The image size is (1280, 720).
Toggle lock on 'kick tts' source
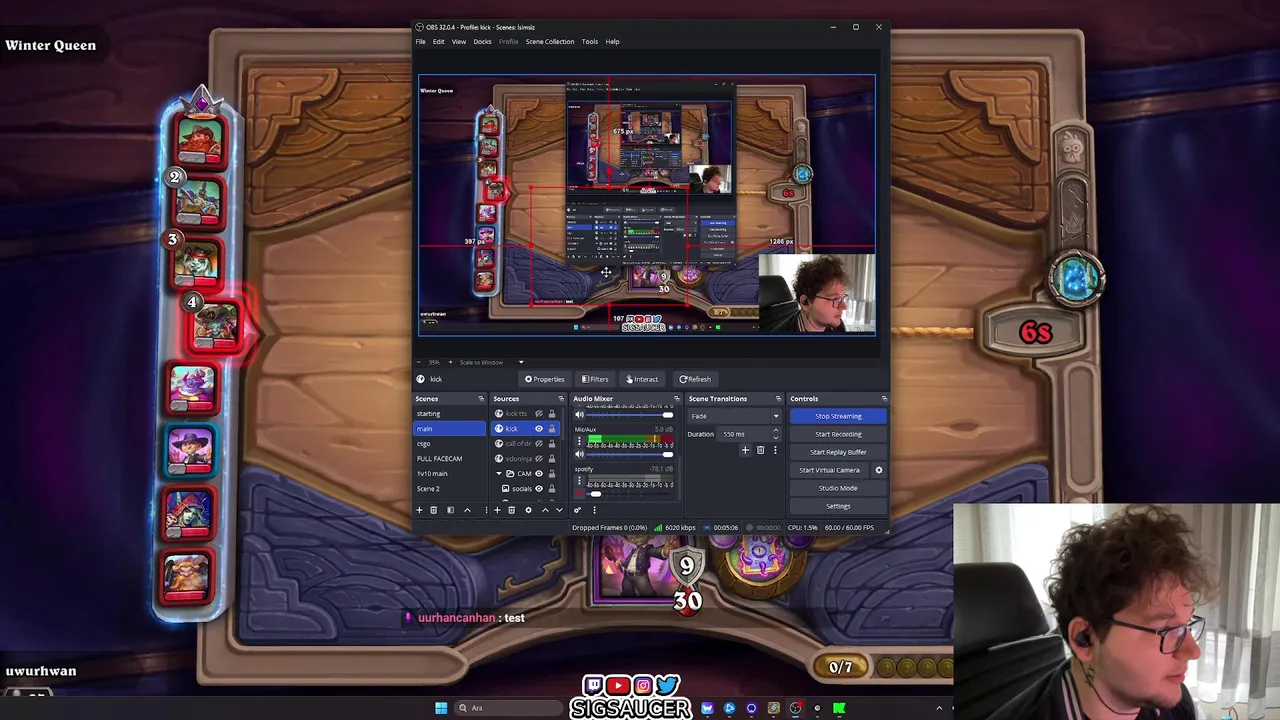coord(552,414)
